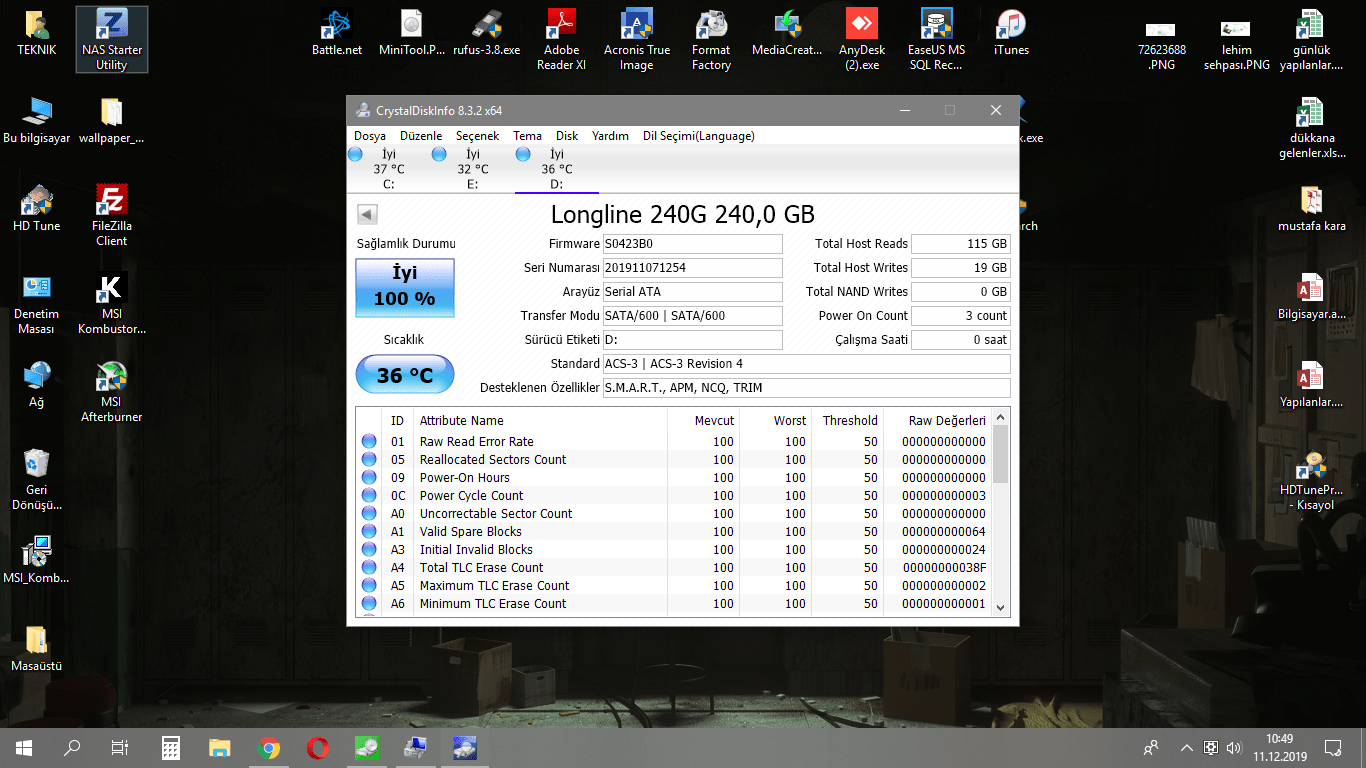Click the previous disk arrow button
Image resolution: width=1366 pixels, height=768 pixels.
(367, 214)
